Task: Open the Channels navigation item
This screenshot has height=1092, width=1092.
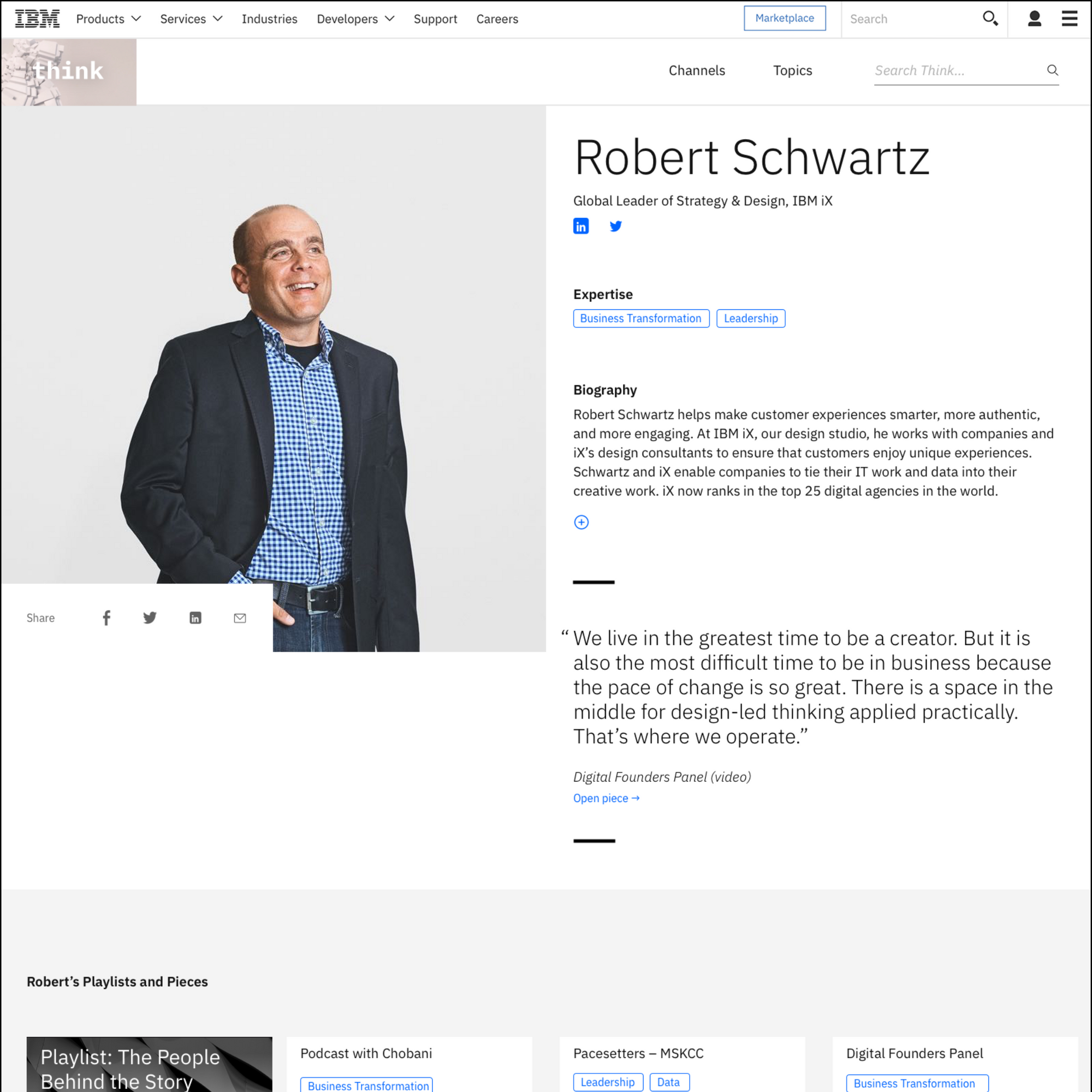Action: click(697, 70)
